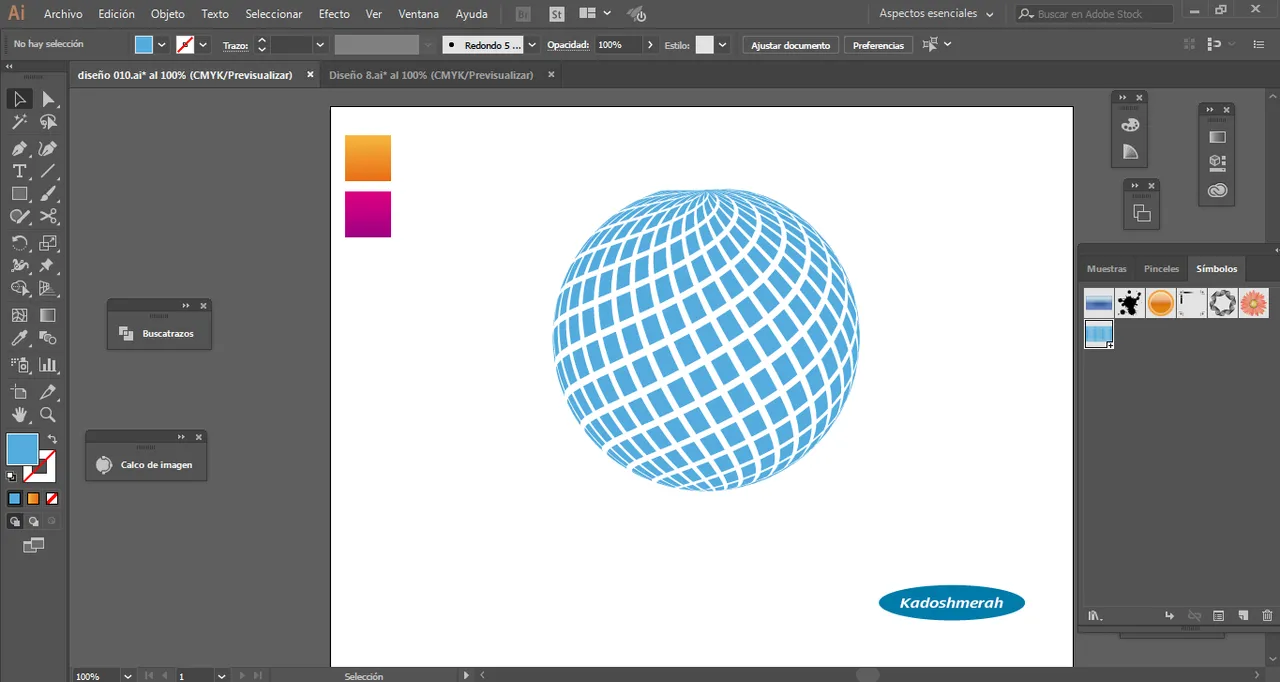The width and height of the screenshot is (1280, 682).
Task: Click the Rotate tool
Action: pyautogui.click(x=19, y=243)
